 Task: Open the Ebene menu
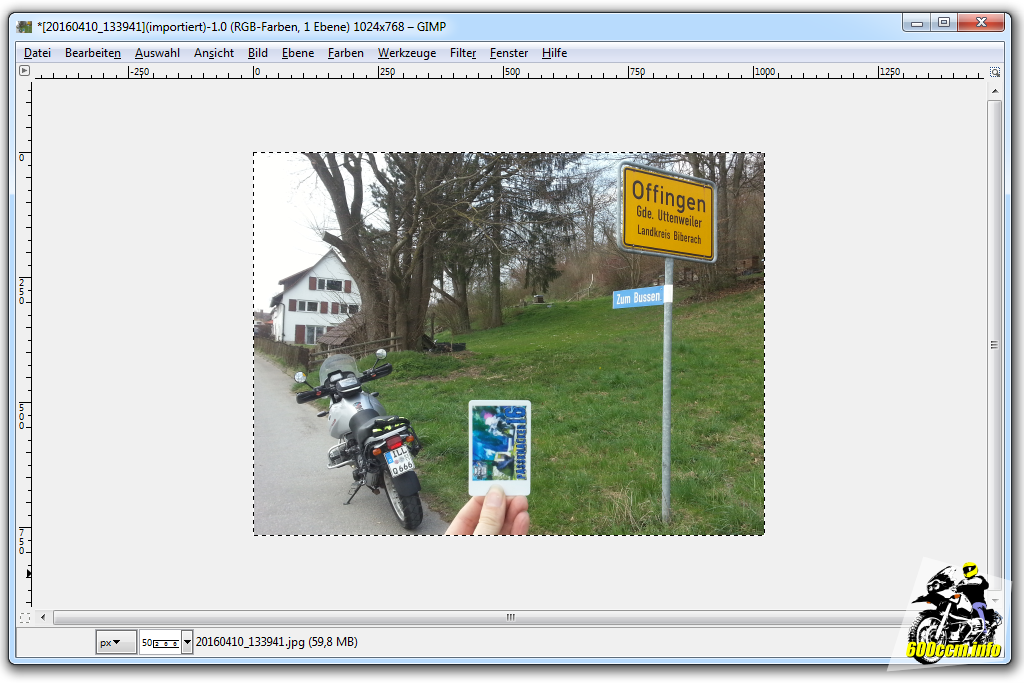tap(297, 53)
